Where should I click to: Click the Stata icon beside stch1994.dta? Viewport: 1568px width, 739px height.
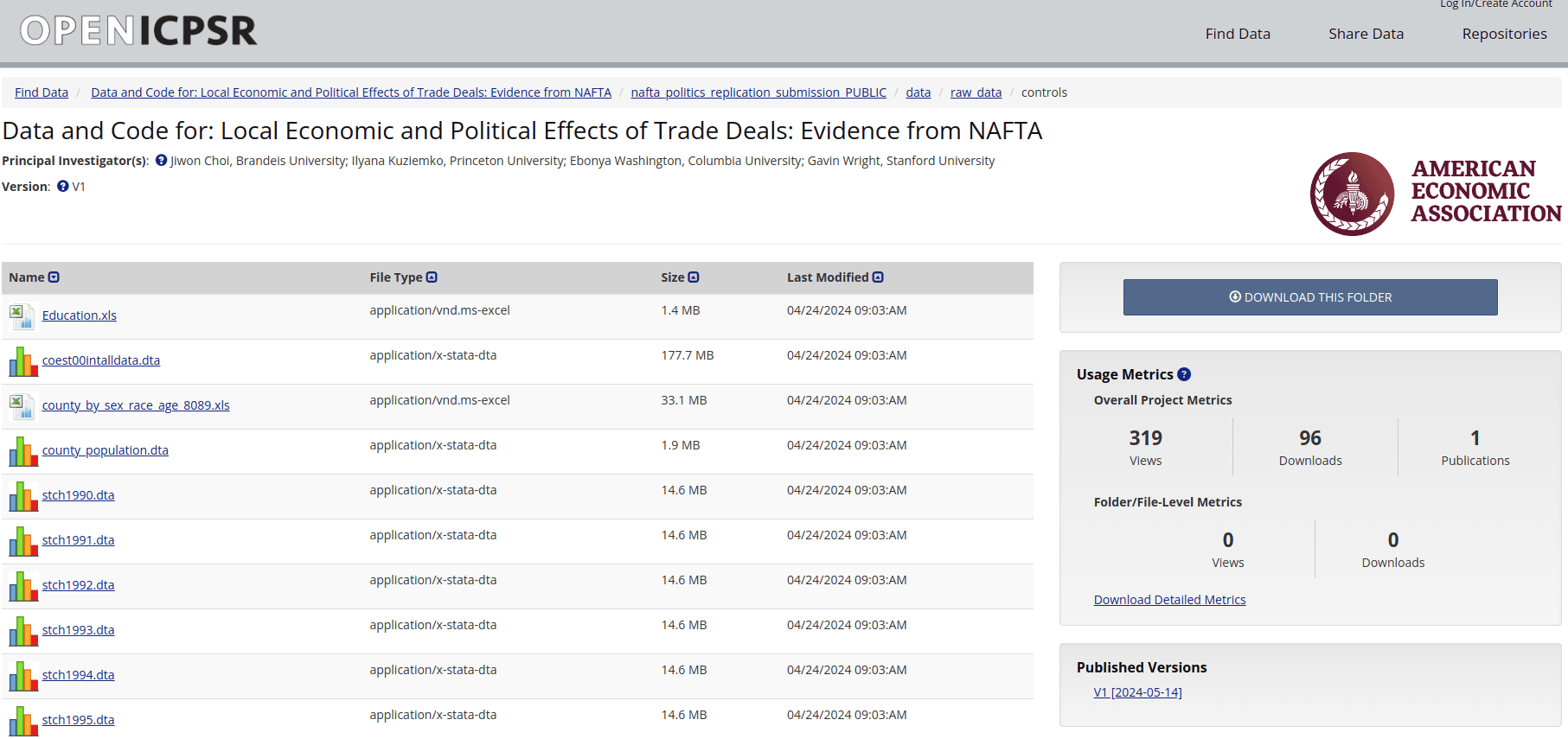click(23, 676)
